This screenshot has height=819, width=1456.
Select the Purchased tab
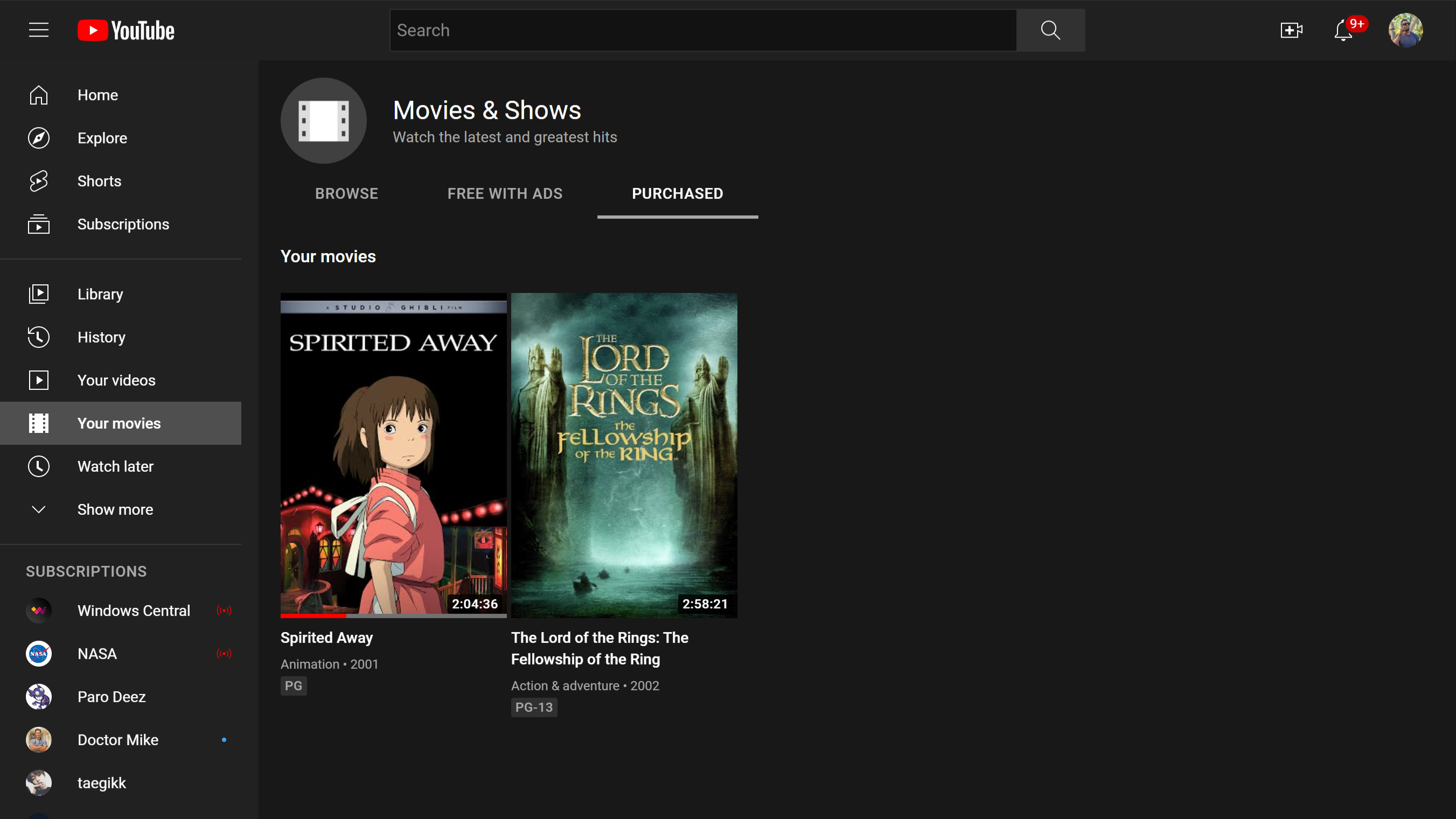pos(677,194)
